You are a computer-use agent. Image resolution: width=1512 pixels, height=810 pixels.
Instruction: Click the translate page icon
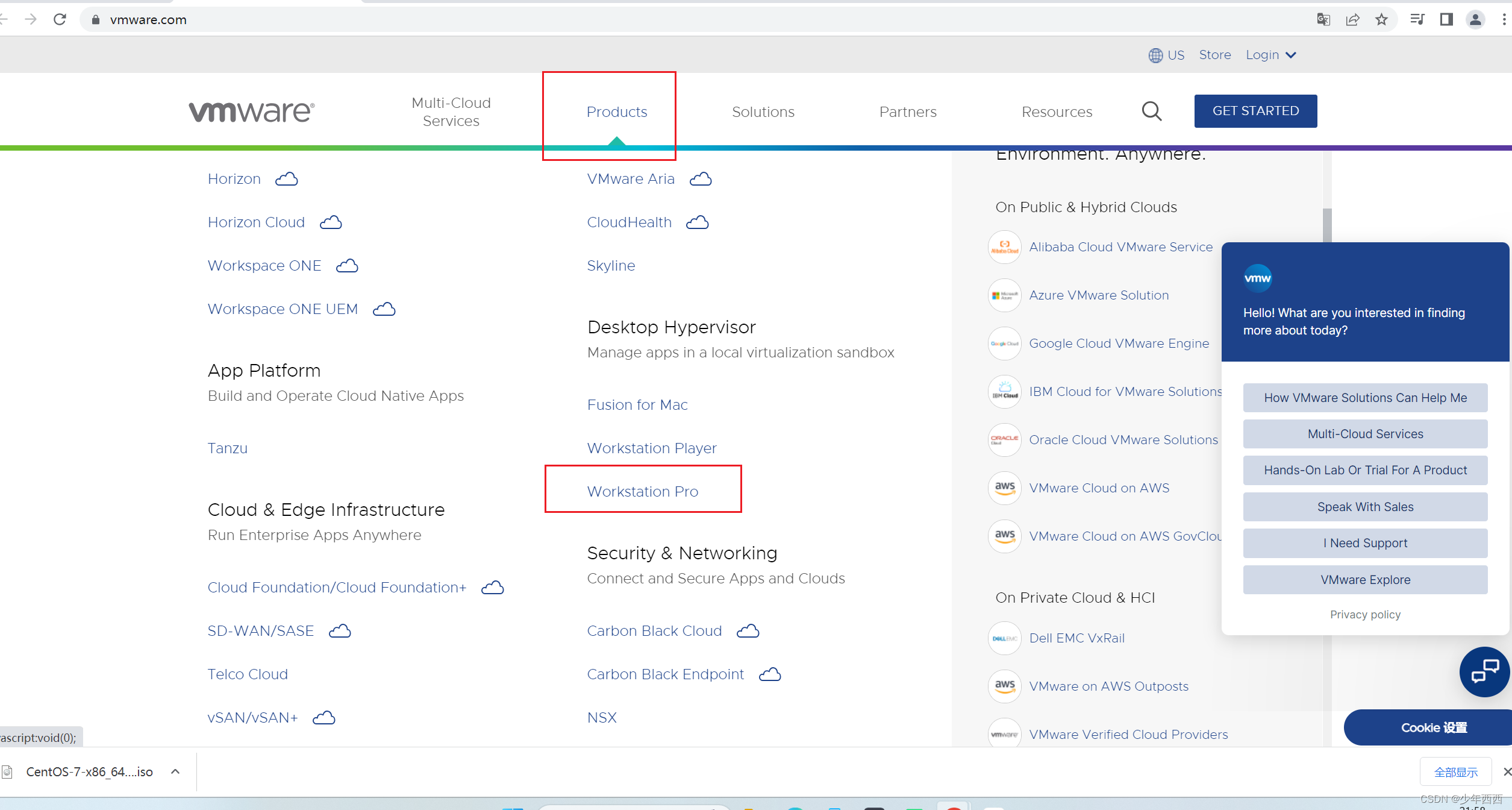1323,20
